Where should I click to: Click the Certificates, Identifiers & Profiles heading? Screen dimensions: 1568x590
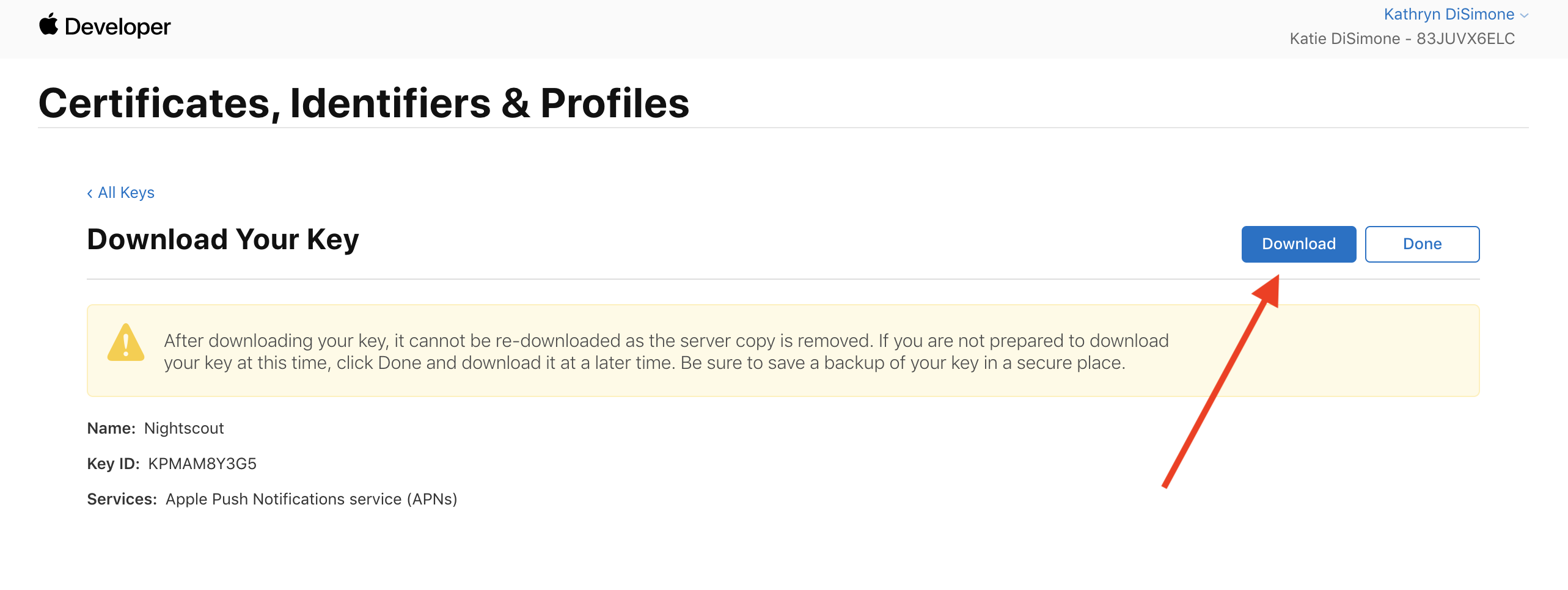point(364,103)
